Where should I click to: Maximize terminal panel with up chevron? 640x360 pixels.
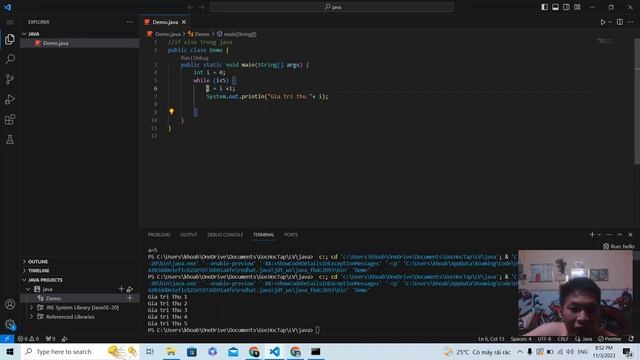point(620,235)
